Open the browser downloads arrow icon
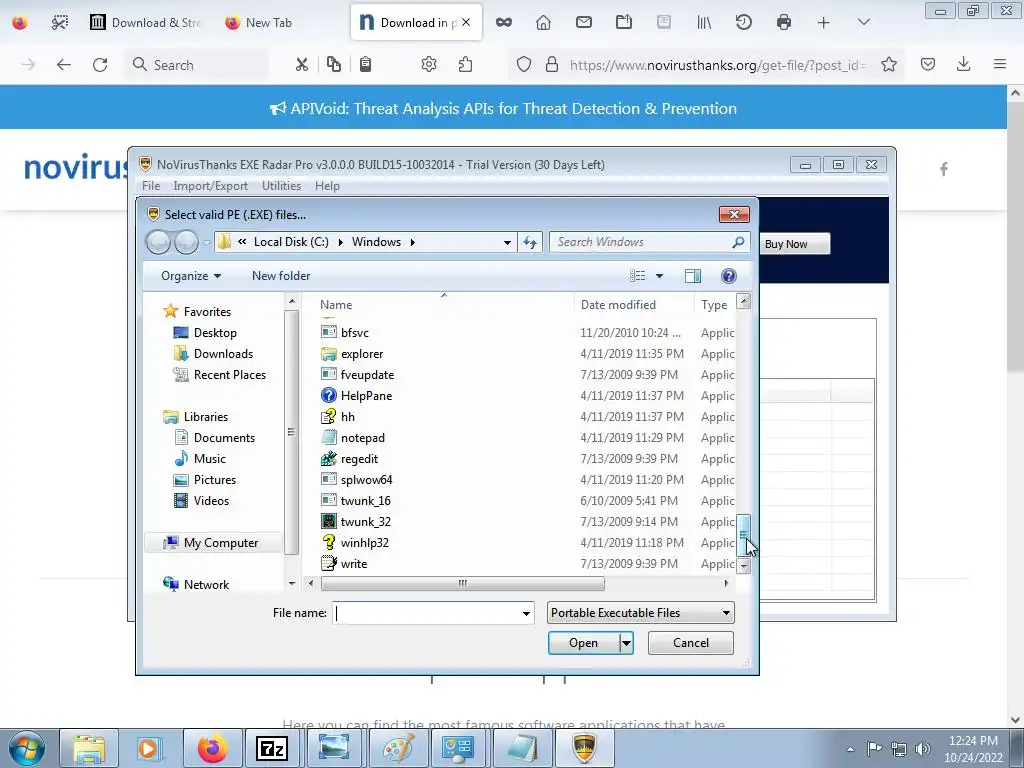 point(963,65)
